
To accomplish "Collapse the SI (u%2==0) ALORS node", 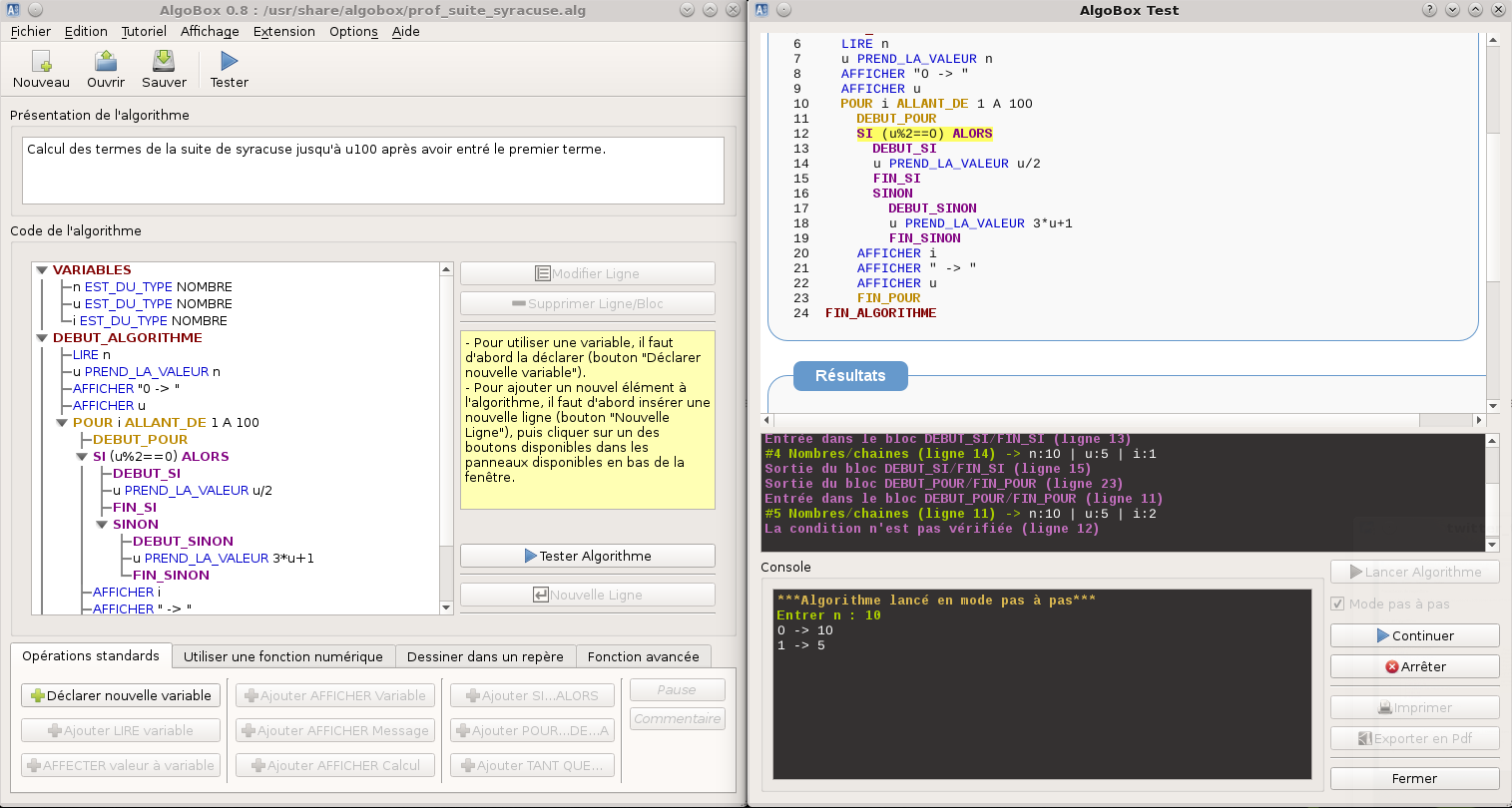I will (82, 456).
